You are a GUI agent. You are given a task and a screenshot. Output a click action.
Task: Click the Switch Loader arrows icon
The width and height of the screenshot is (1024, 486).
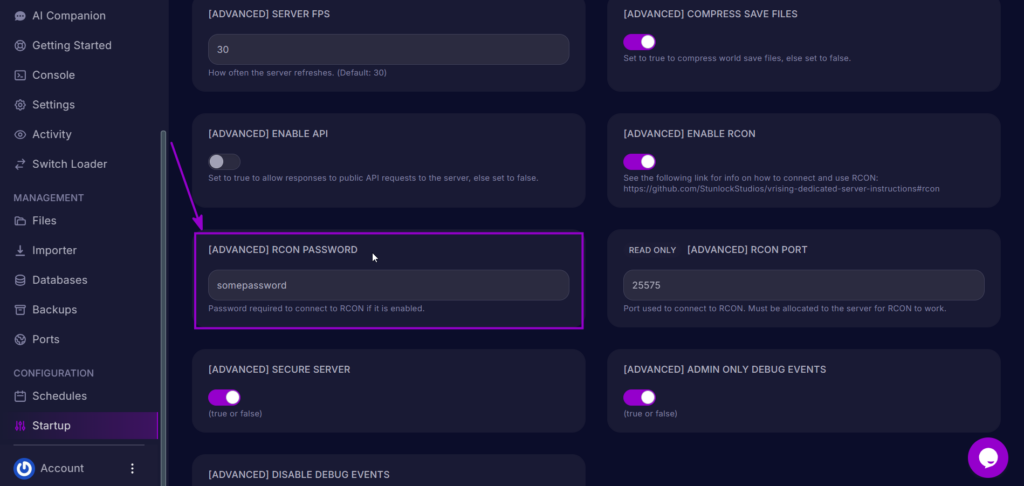[20, 164]
